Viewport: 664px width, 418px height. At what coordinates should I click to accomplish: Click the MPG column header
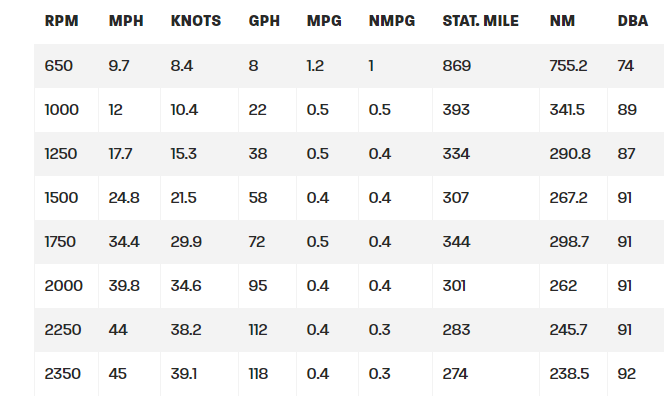pos(323,21)
